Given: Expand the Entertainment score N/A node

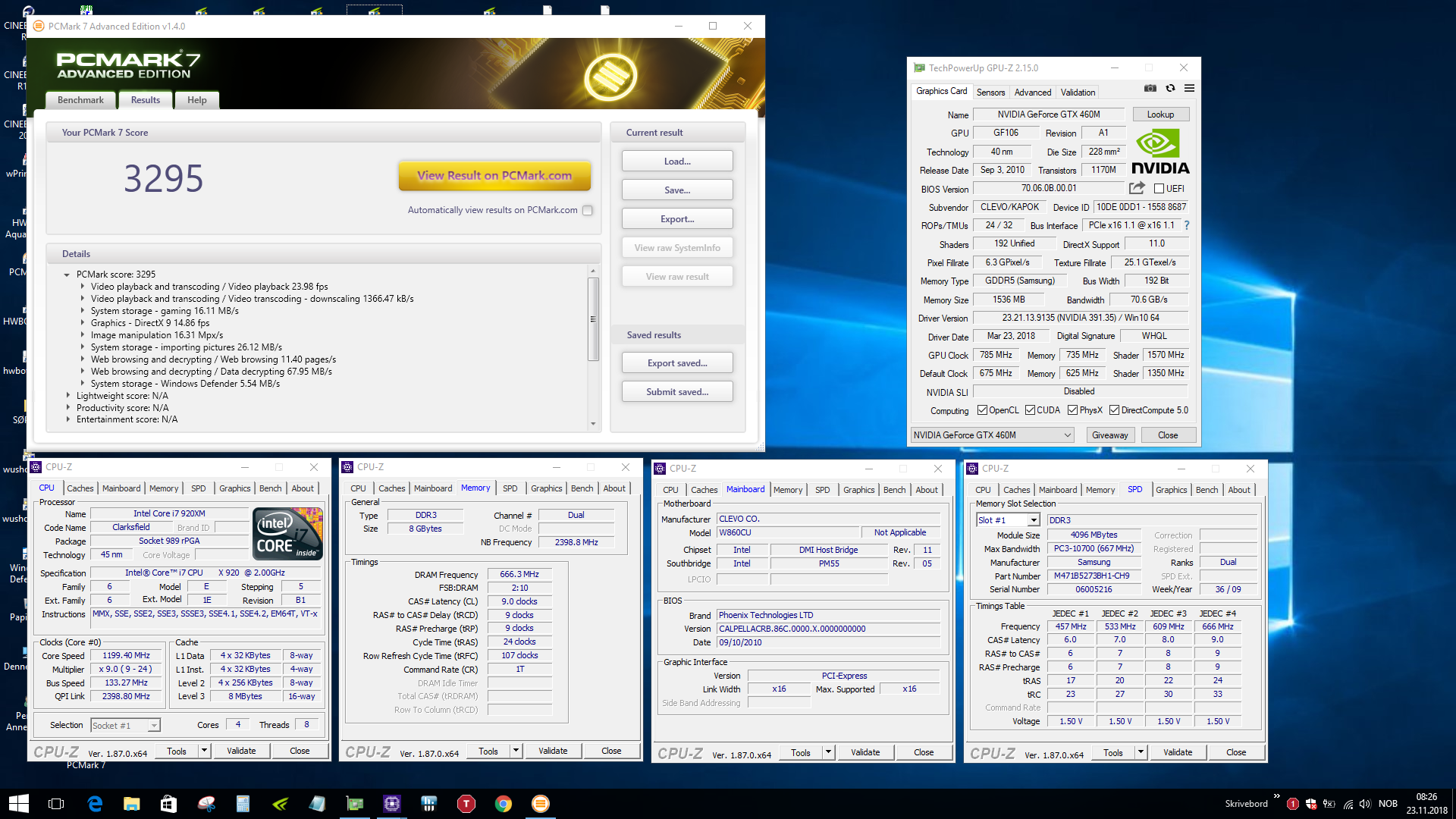Looking at the screenshot, I should 67,419.
